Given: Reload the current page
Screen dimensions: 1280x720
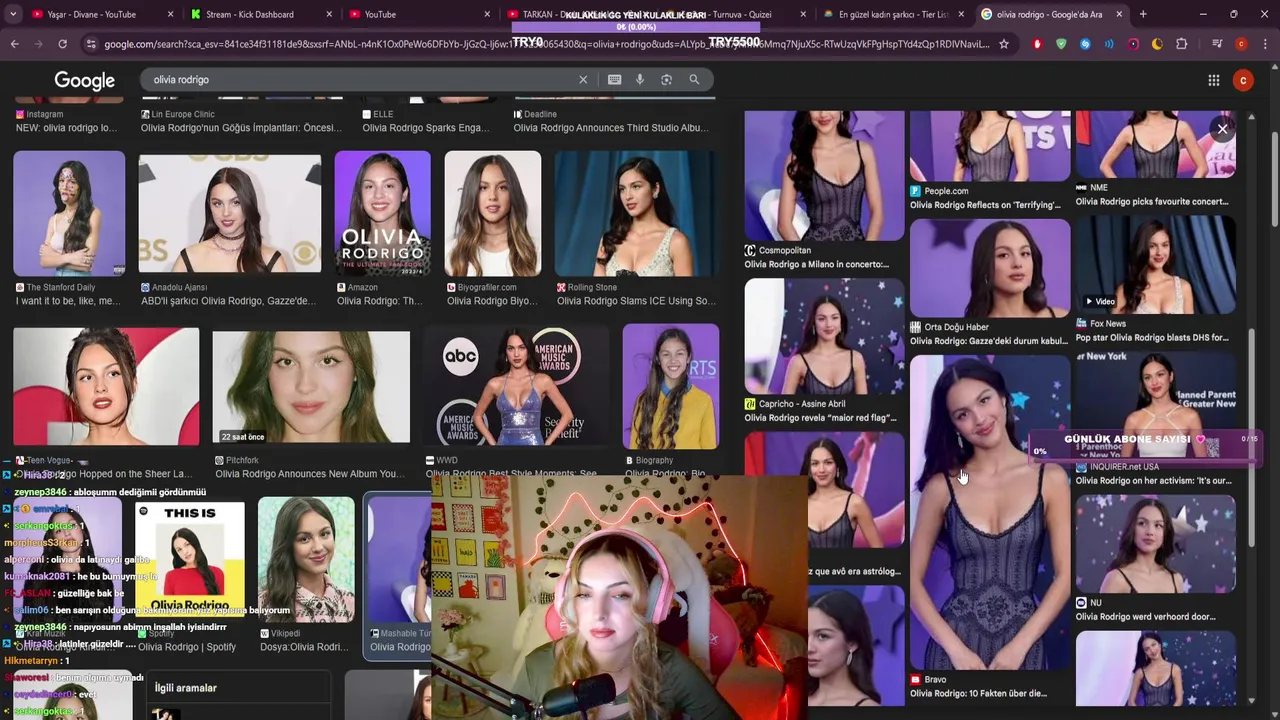Looking at the screenshot, I should pos(62,44).
